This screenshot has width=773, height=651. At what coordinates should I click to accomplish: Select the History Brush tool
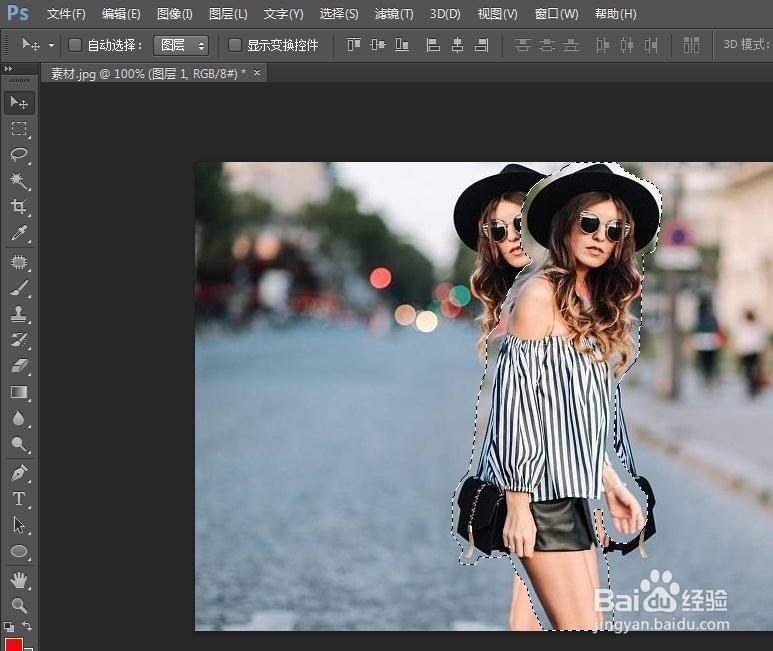pyautogui.click(x=19, y=340)
